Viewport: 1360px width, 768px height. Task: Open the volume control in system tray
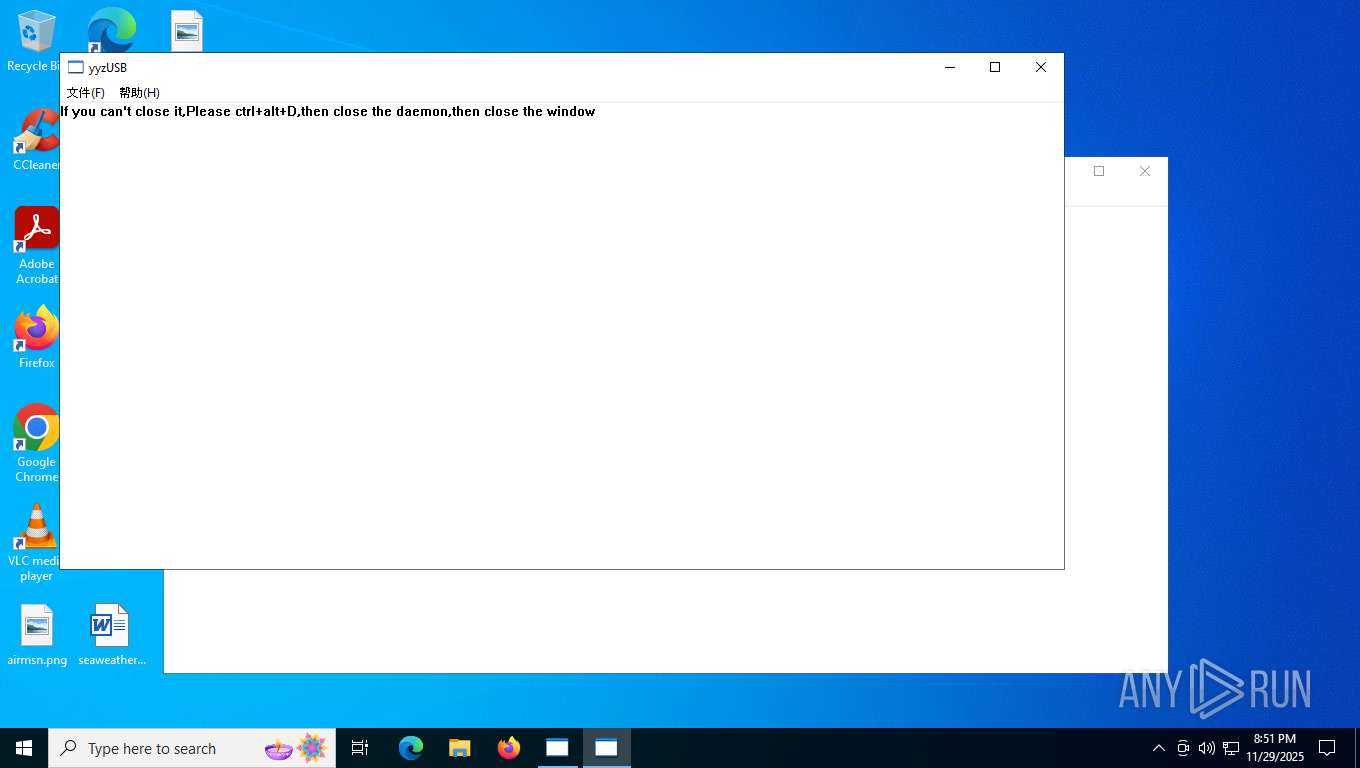click(1207, 748)
